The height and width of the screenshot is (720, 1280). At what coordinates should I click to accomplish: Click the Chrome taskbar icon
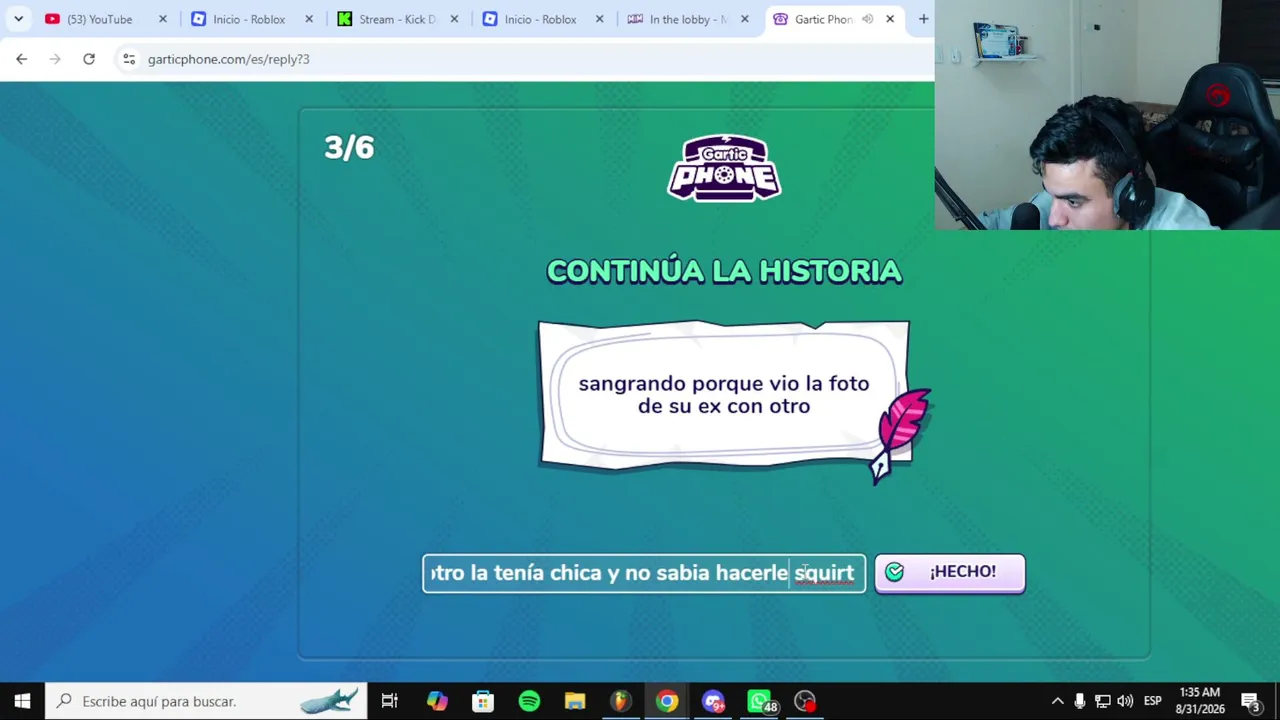(x=667, y=701)
